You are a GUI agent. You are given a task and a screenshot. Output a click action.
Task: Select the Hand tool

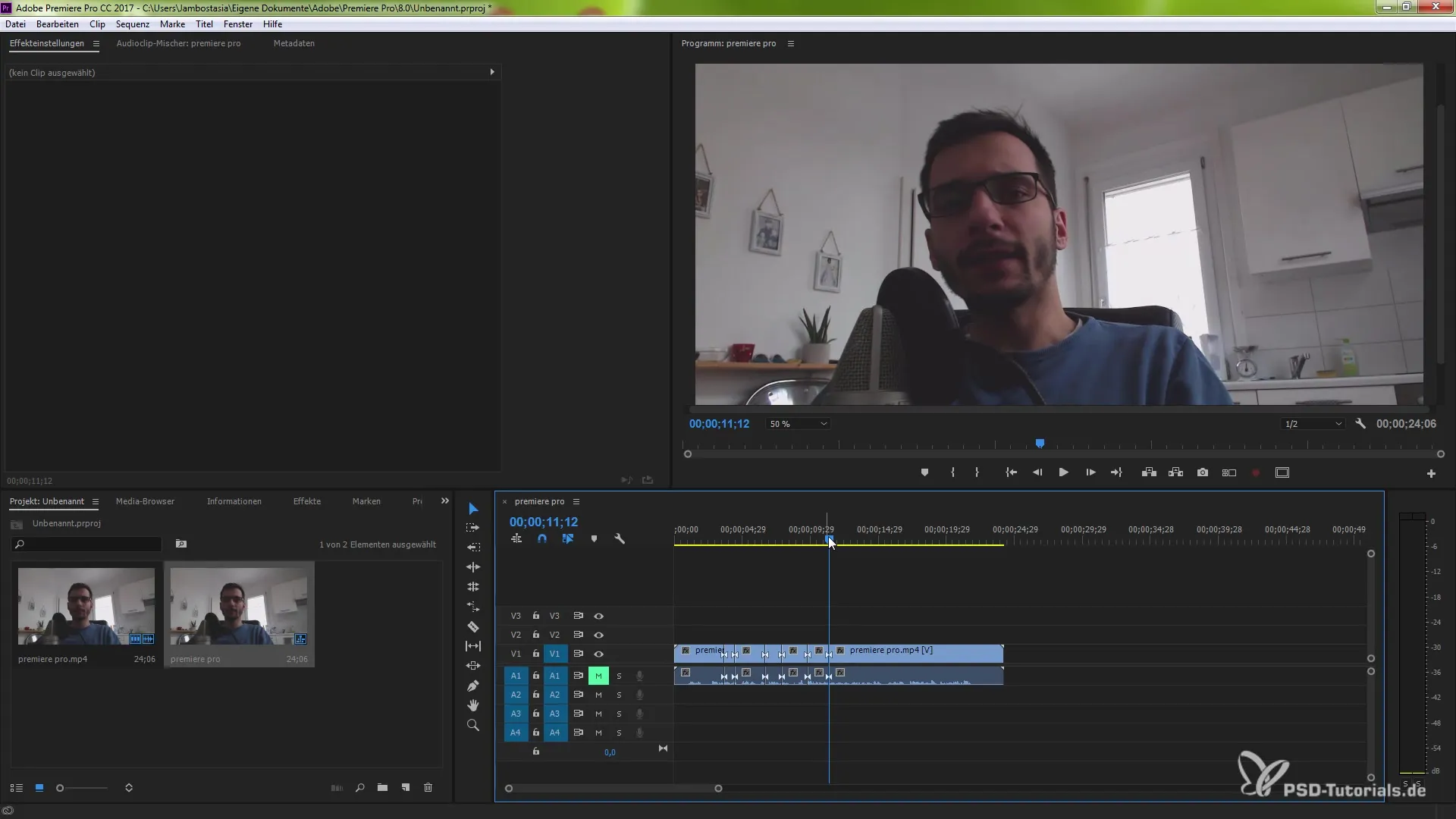click(x=473, y=705)
